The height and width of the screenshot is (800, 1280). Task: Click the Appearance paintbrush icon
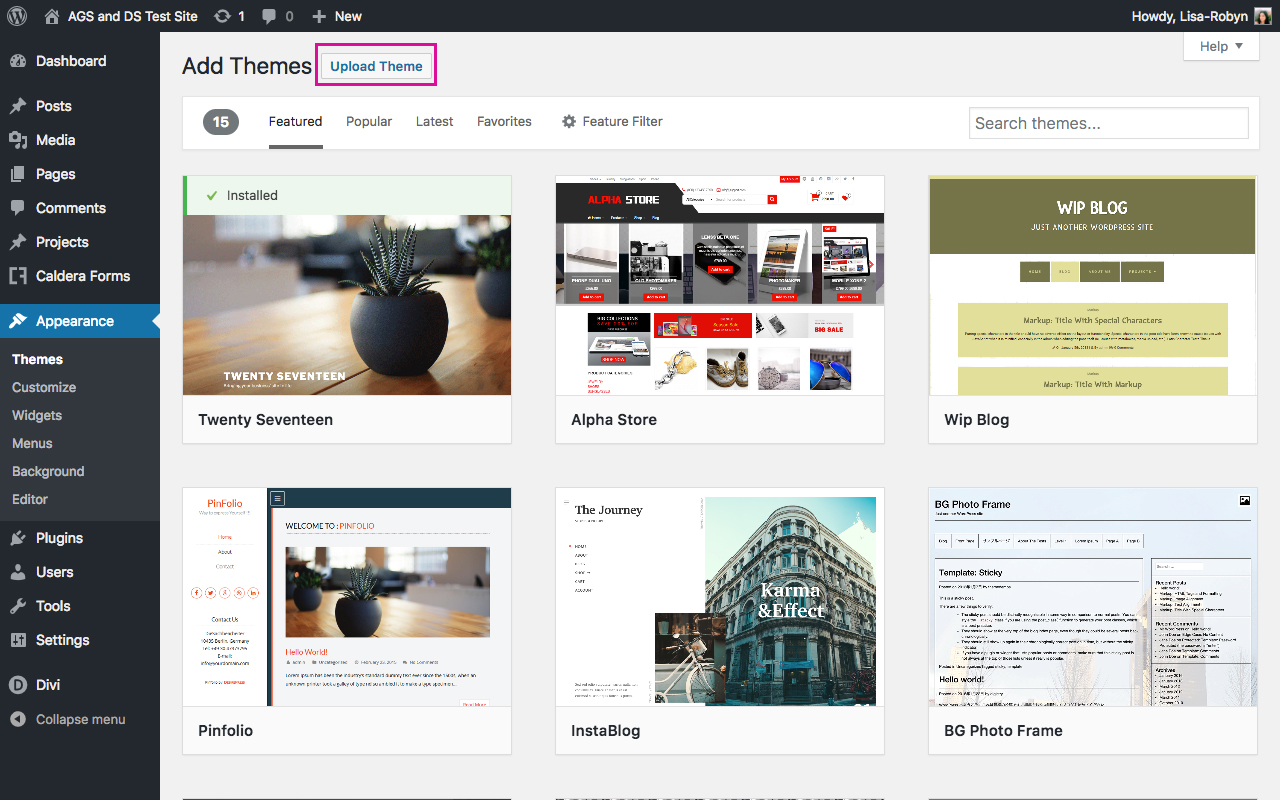18,321
